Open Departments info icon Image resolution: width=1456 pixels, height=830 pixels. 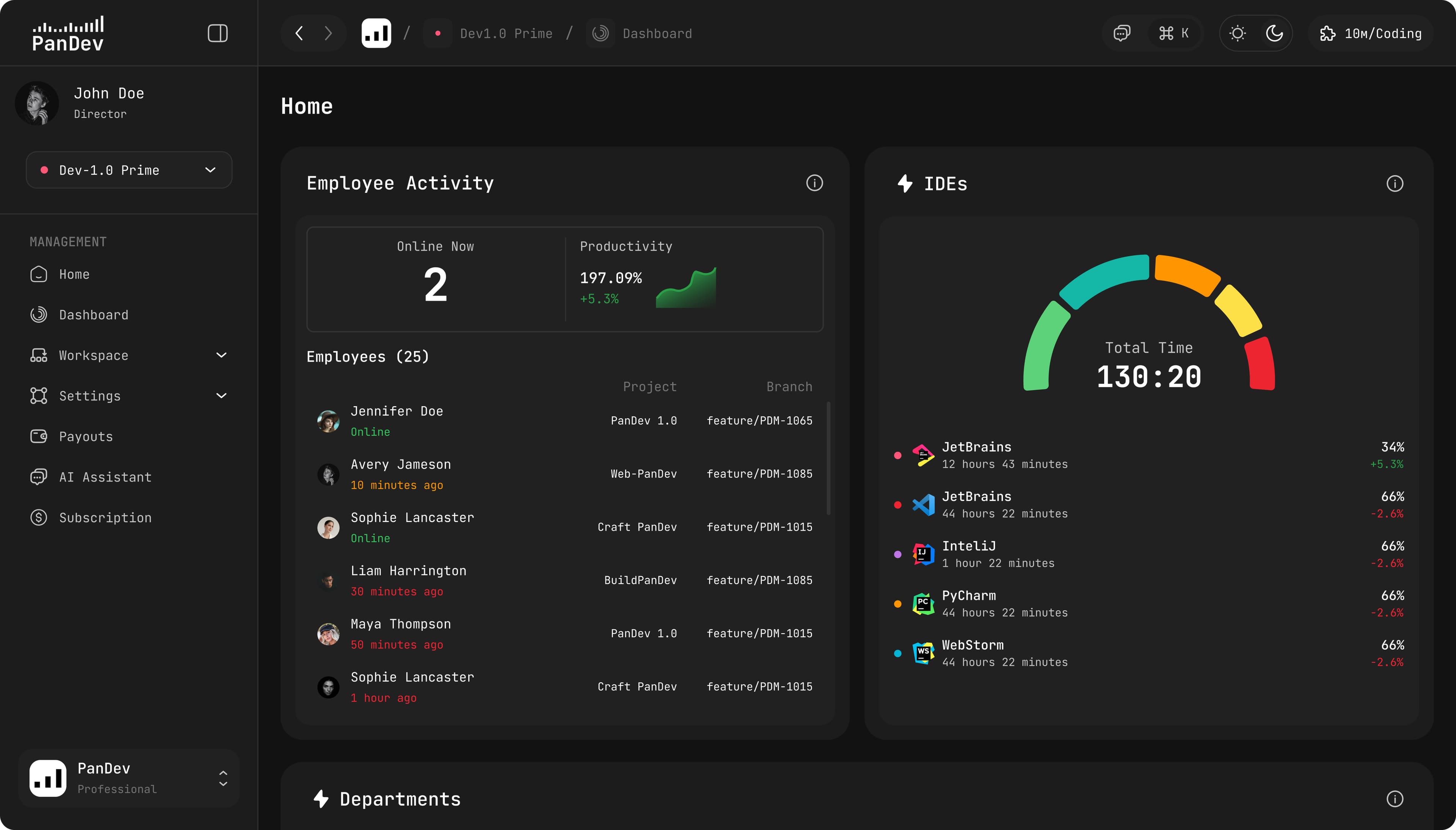[1395, 799]
